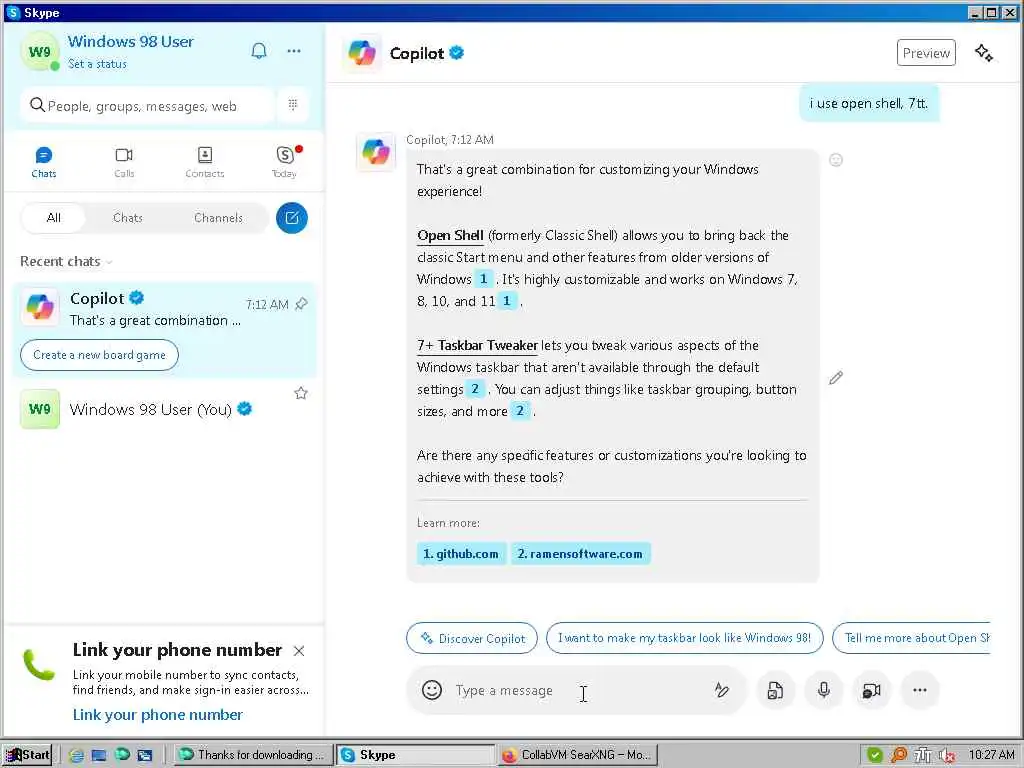Click the Copilot logo in the chat header
The image size is (1024, 768).
click(x=362, y=53)
